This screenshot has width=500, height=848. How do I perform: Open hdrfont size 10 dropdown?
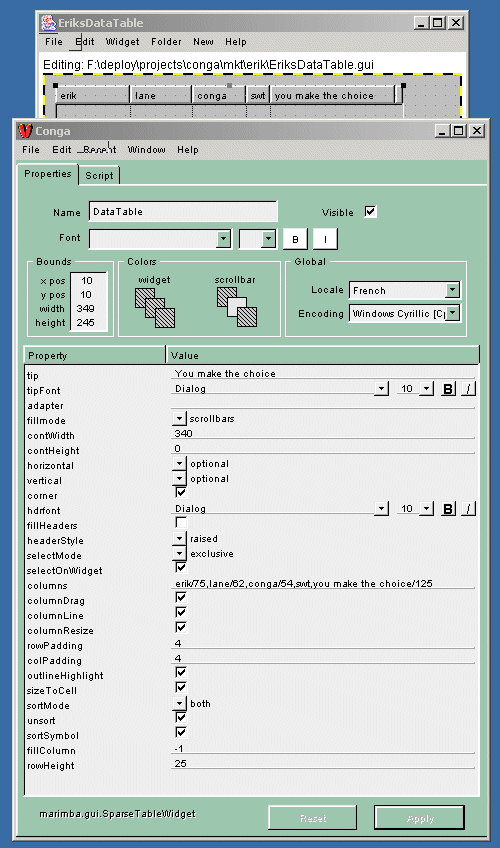(426, 509)
